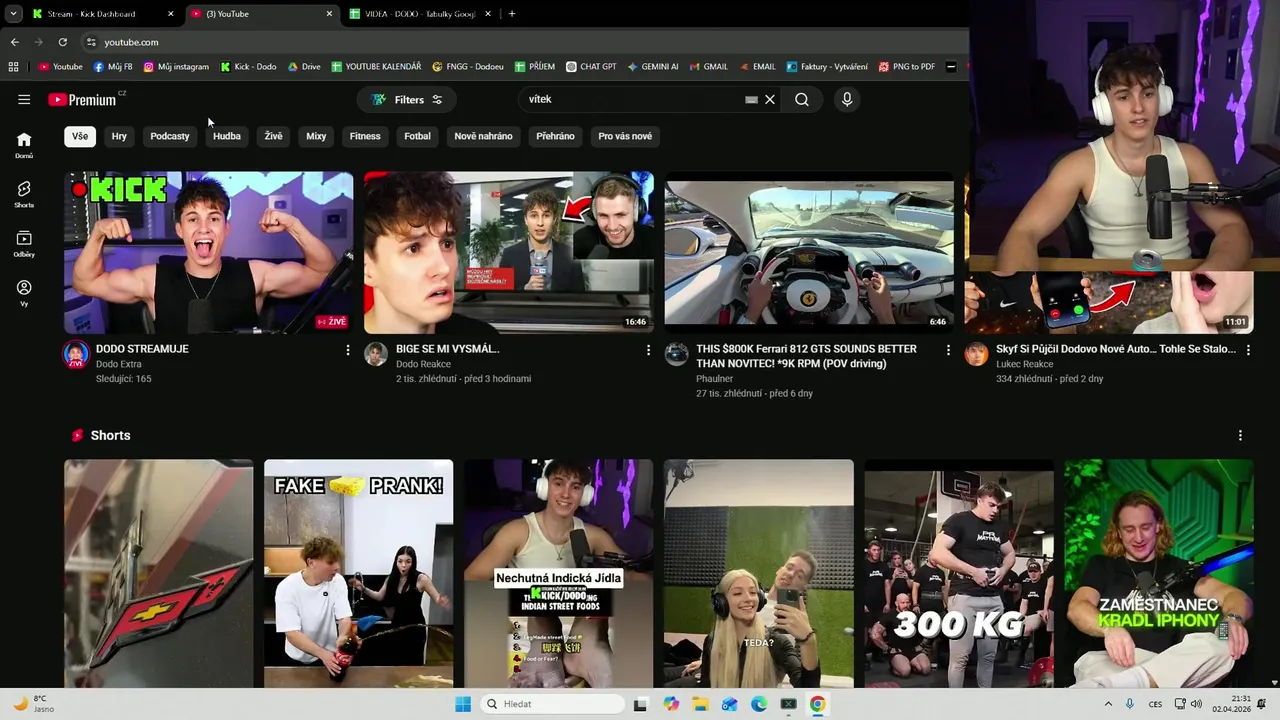Click the youtube.com address bar

(520, 42)
